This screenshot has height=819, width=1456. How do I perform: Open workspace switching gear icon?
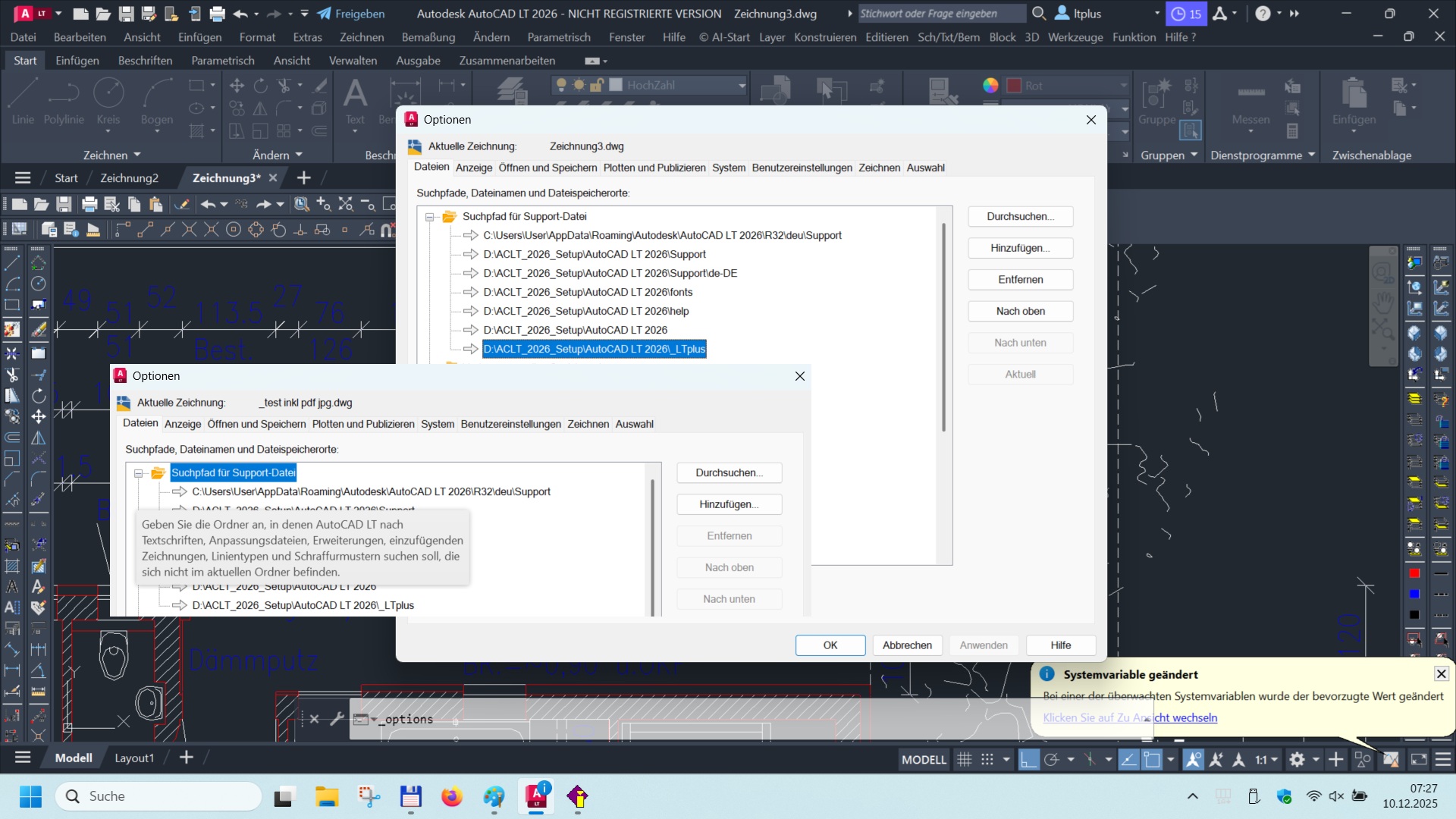[x=1298, y=759]
